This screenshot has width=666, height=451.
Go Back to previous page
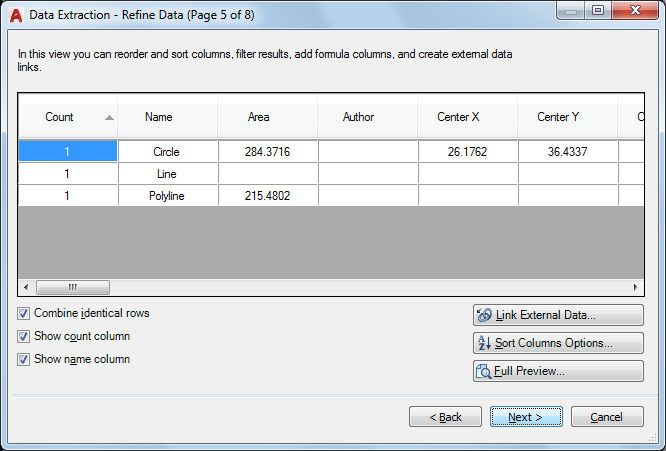[x=445, y=417]
